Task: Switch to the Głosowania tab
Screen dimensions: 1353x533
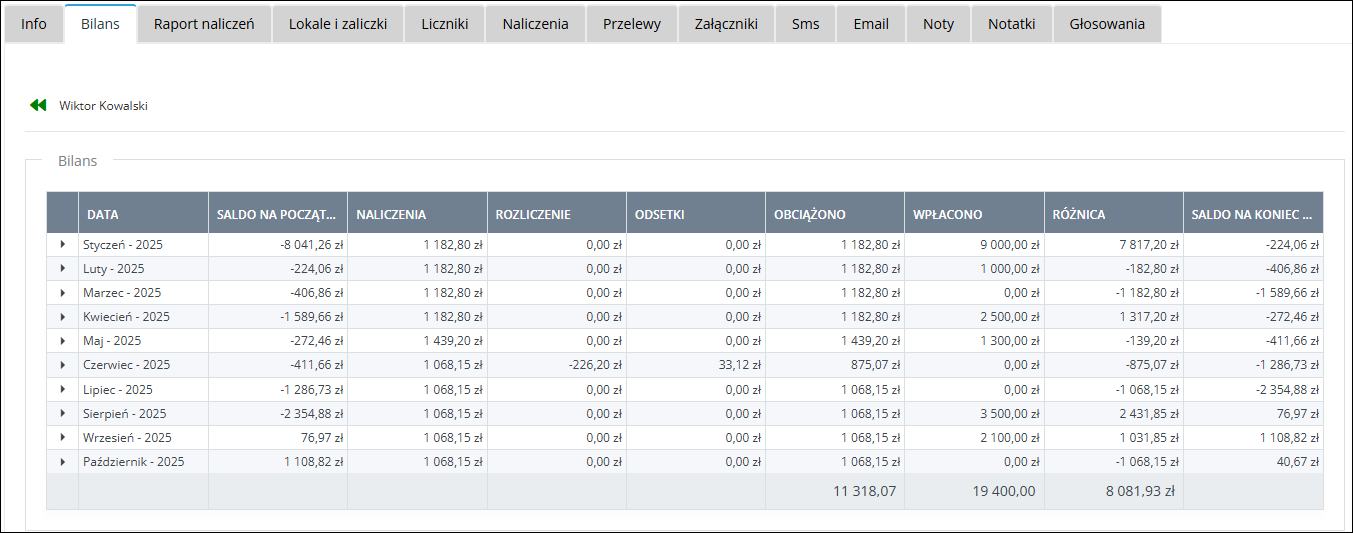Action: [x=1107, y=24]
